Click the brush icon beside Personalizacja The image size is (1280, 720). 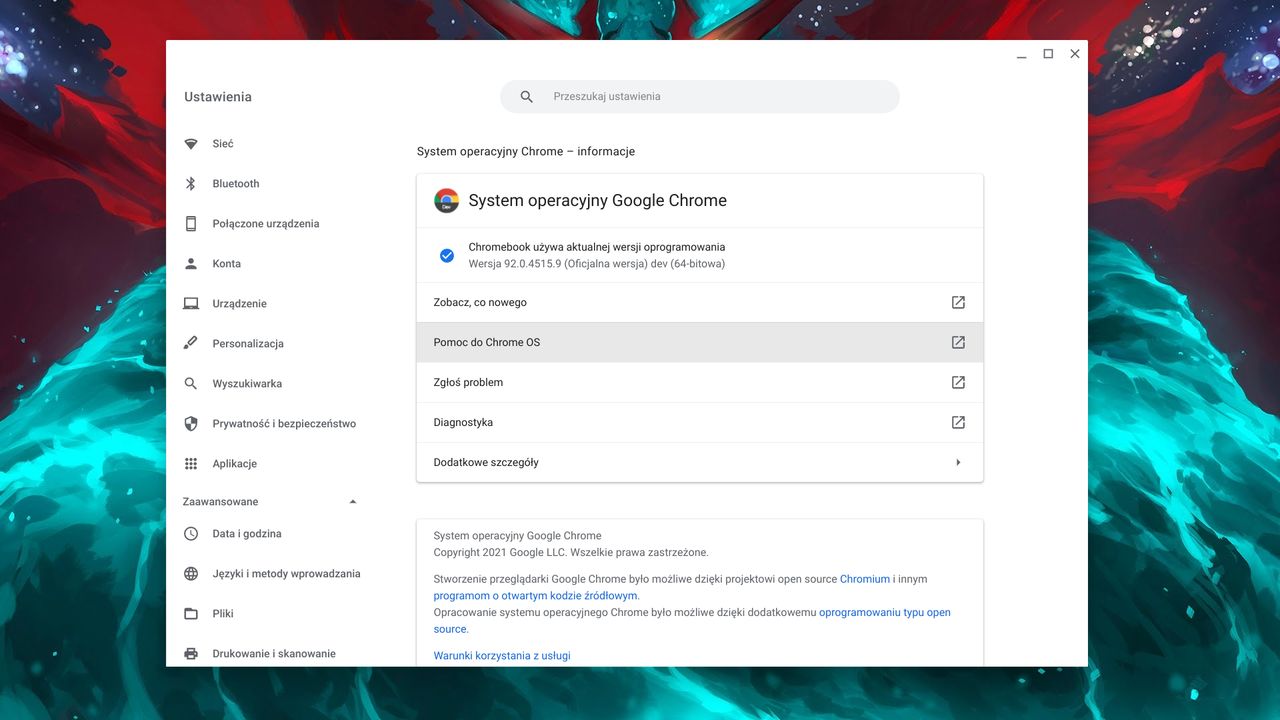click(191, 344)
